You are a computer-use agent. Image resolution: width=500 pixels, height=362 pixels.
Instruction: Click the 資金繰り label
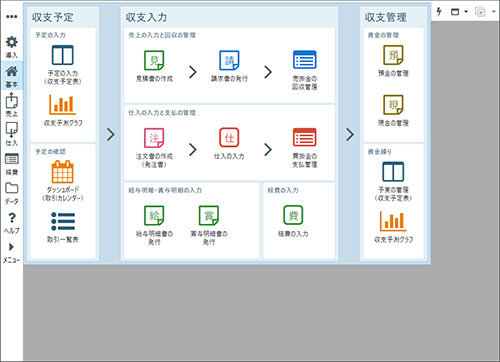pyautogui.click(x=380, y=152)
